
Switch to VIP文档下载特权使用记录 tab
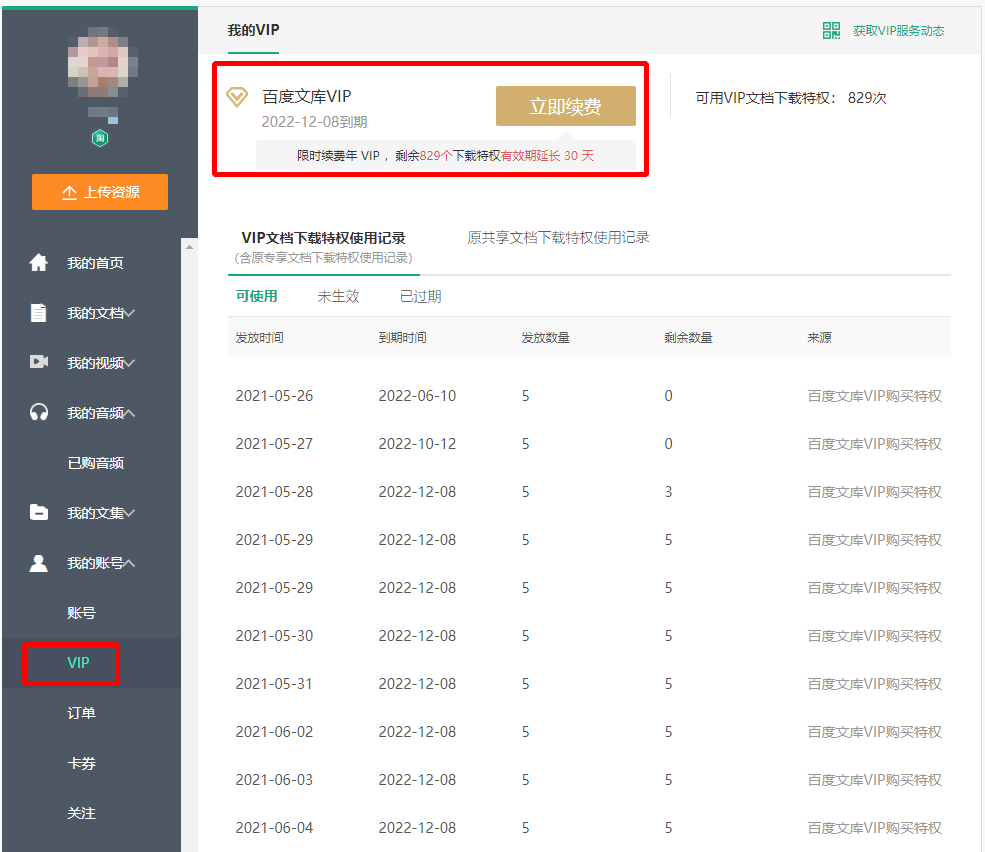324,246
